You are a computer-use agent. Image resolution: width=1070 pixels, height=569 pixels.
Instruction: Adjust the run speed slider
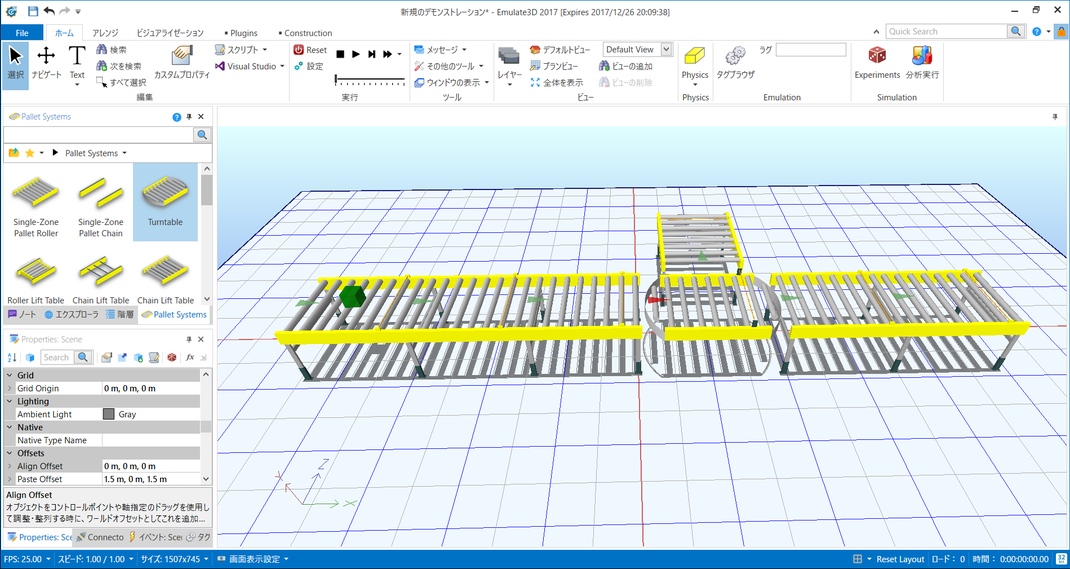tap(370, 81)
